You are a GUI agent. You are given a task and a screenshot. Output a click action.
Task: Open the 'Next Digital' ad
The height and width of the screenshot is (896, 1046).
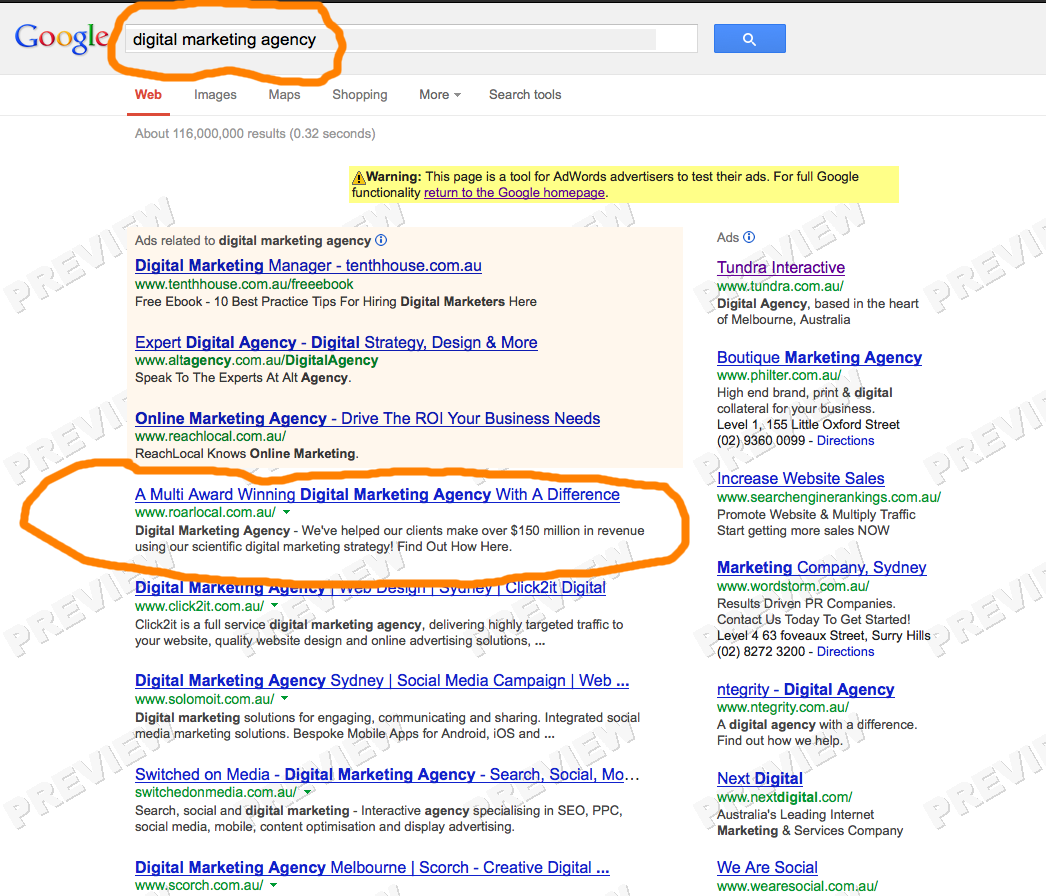(760, 779)
